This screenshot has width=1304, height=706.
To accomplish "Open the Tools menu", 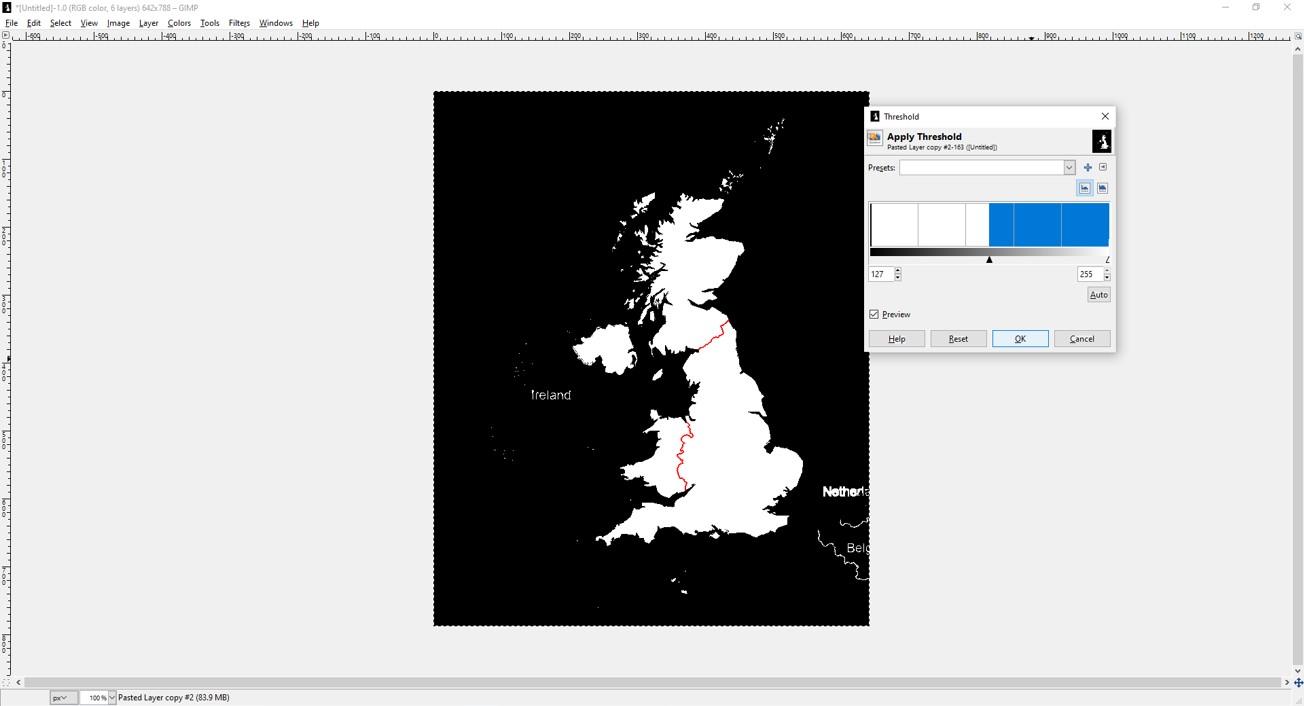I will [x=210, y=23].
